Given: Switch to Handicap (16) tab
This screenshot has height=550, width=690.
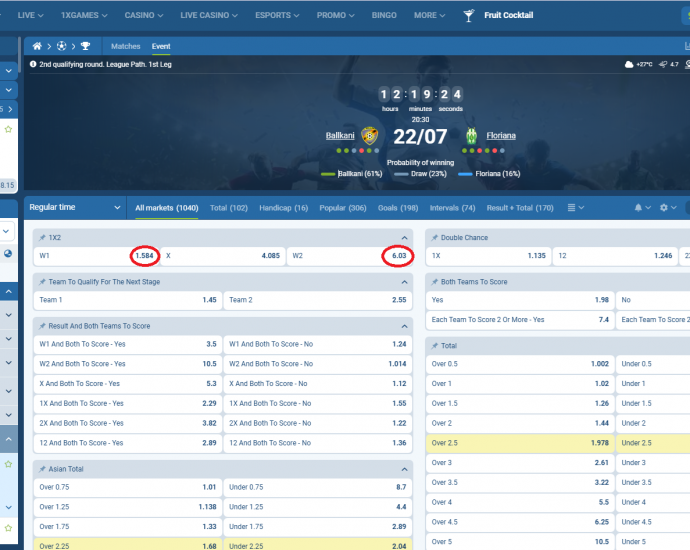Looking at the screenshot, I should tap(283, 208).
